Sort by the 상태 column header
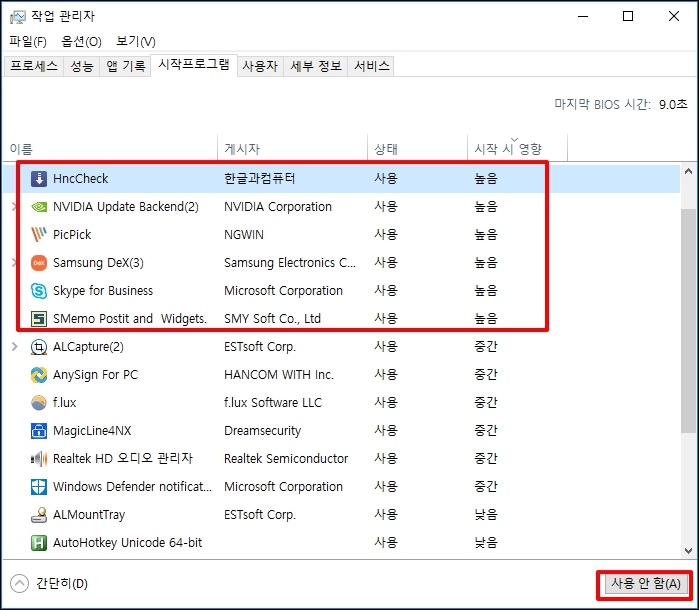699x610 pixels. point(418,148)
